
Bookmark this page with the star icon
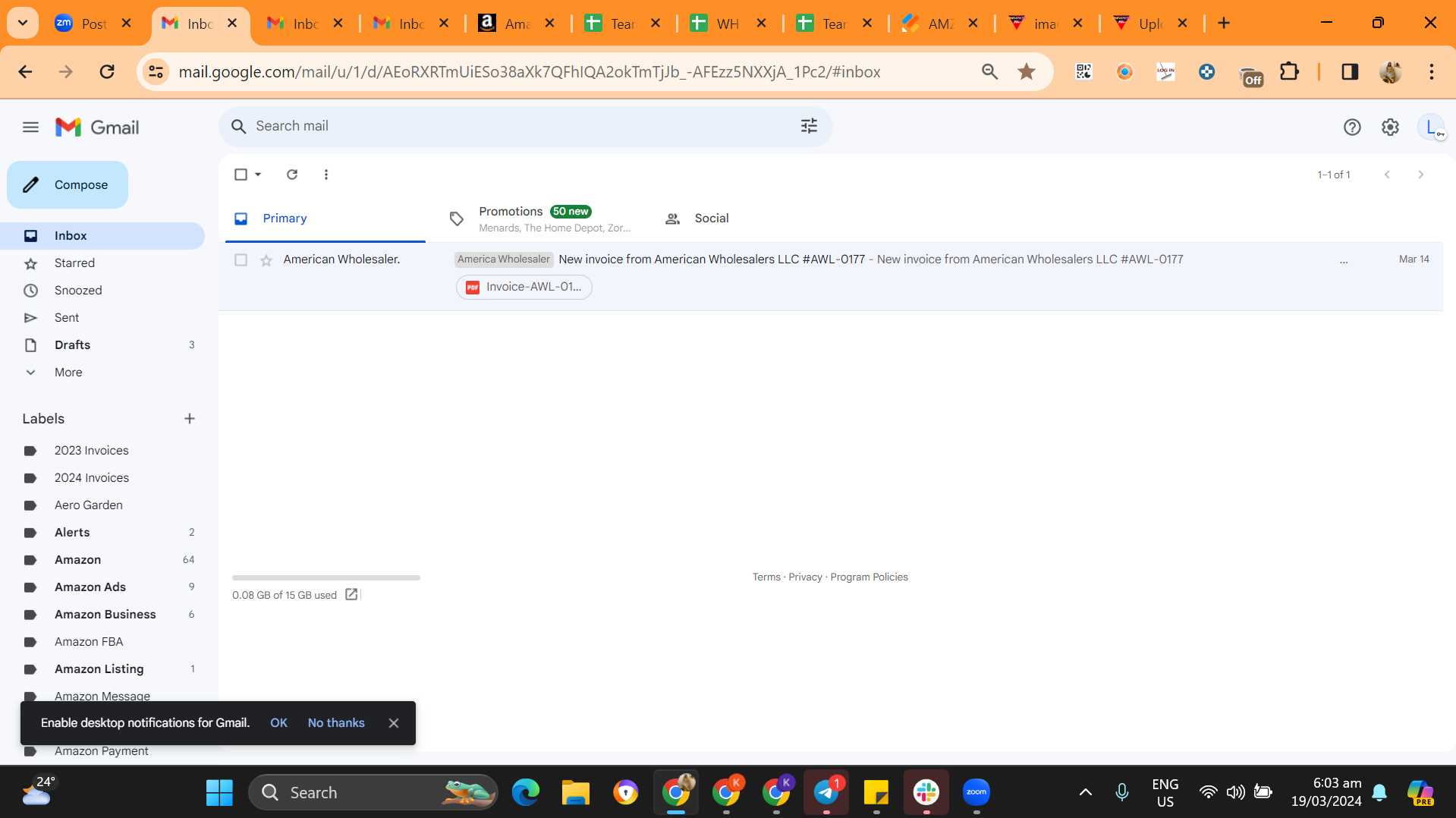[x=1027, y=71]
